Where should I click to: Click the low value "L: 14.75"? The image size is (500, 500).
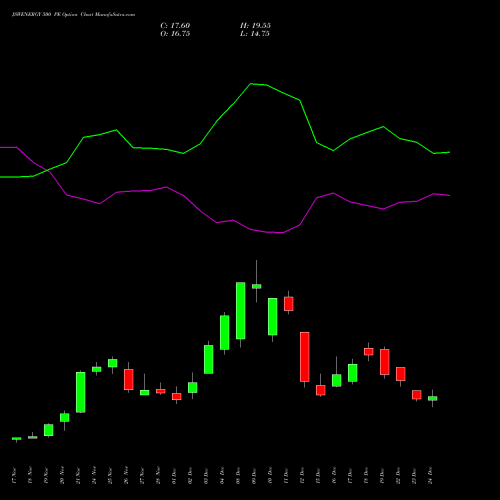pyautogui.click(x=255, y=34)
